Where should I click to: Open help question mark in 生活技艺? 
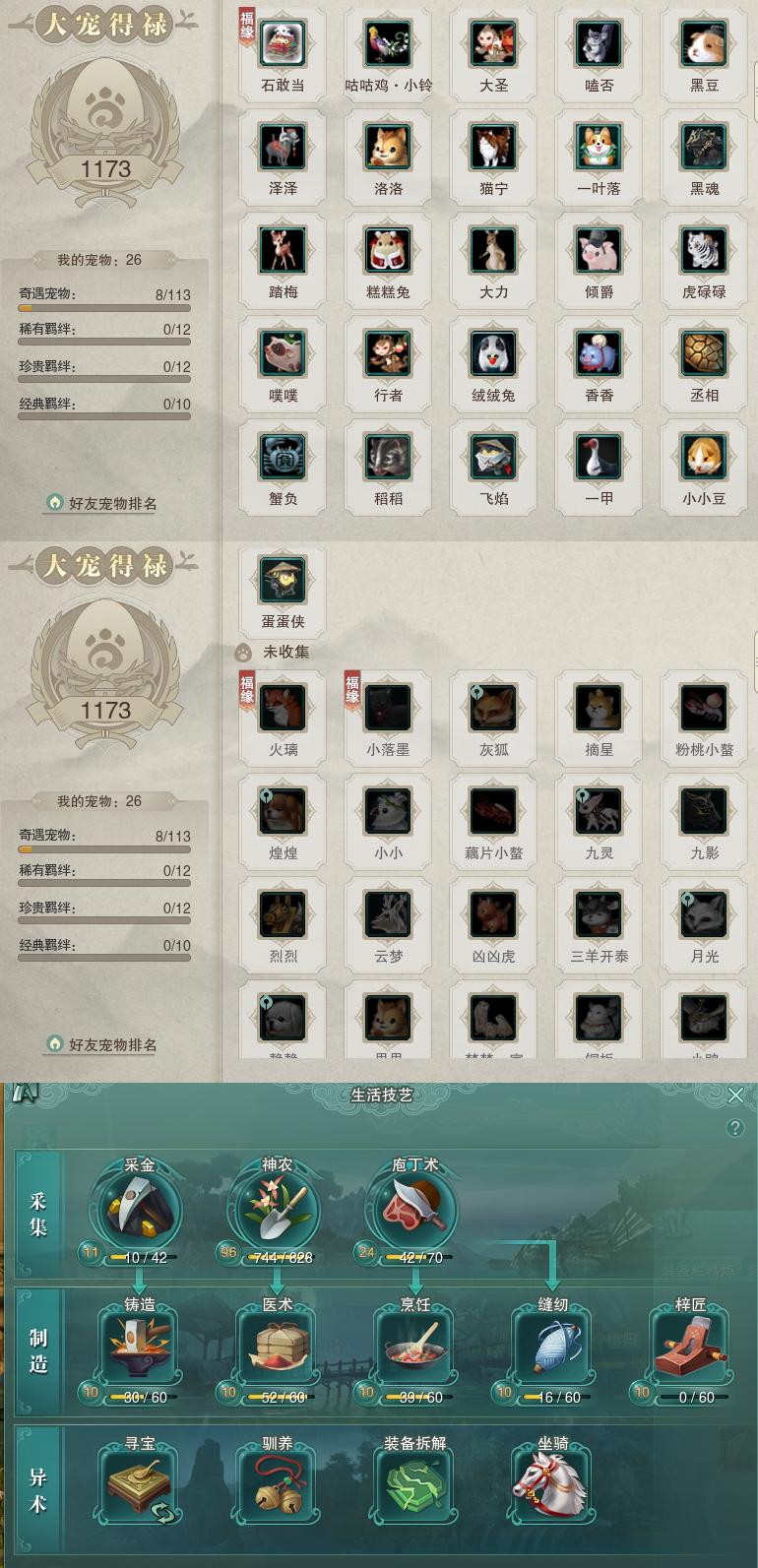coord(734,1128)
